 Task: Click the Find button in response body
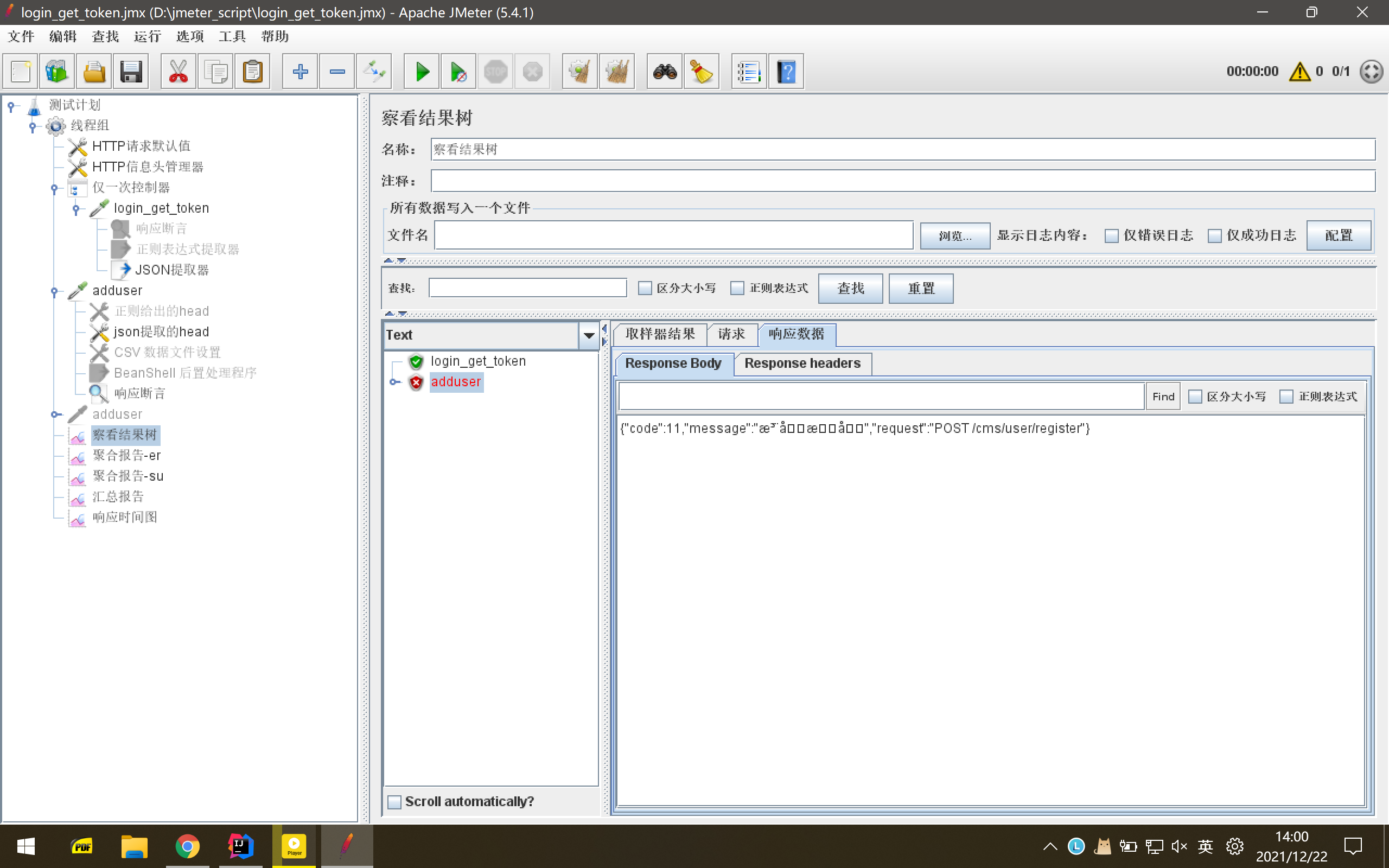pyautogui.click(x=1163, y=397)
